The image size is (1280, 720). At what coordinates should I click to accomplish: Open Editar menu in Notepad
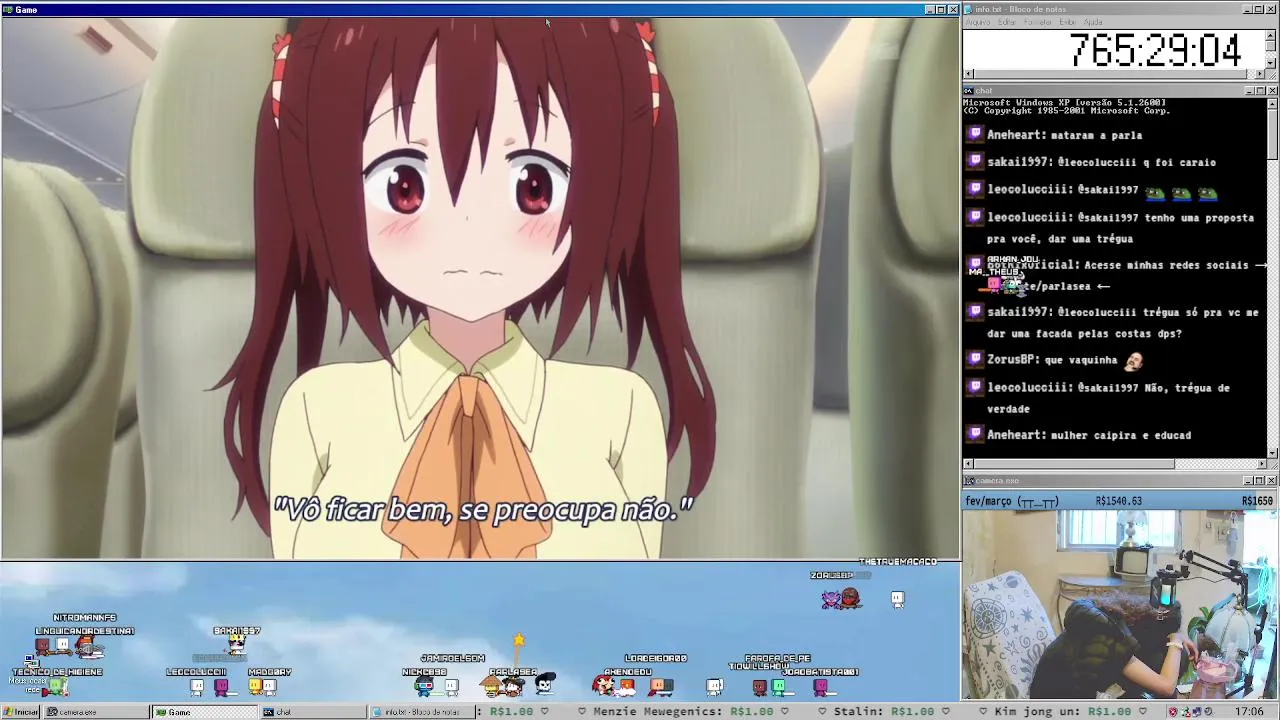pos(1007,22)
